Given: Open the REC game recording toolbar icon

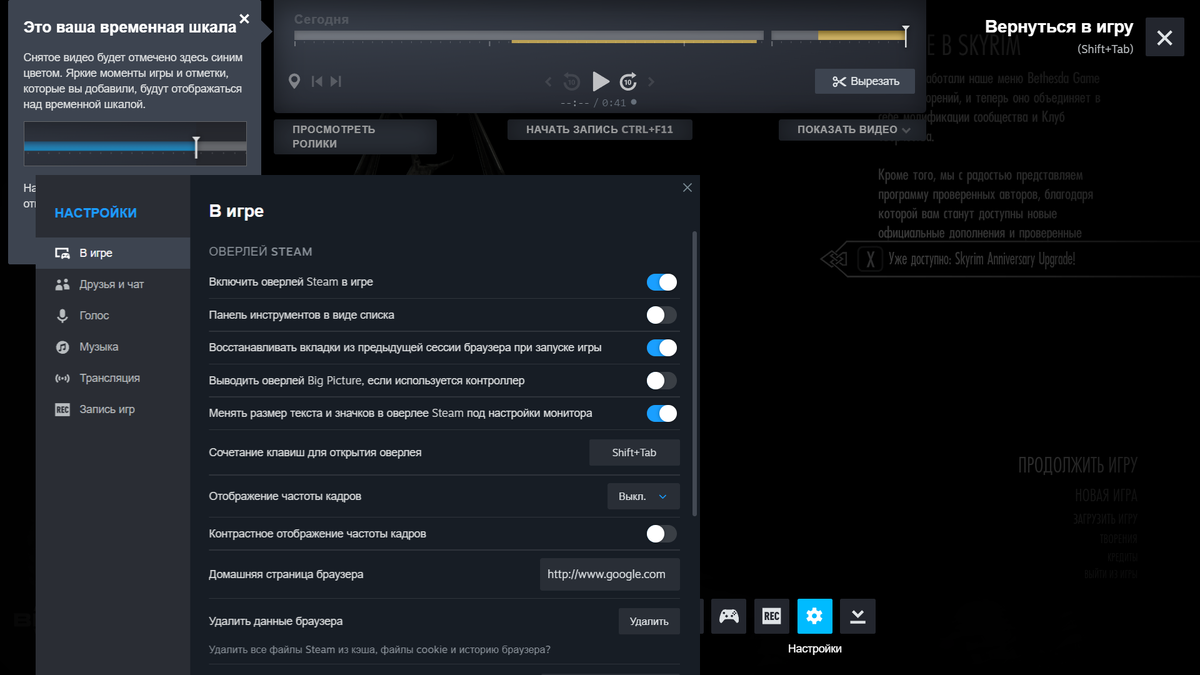Looking at the screenshot, I should tap(771, 616).
